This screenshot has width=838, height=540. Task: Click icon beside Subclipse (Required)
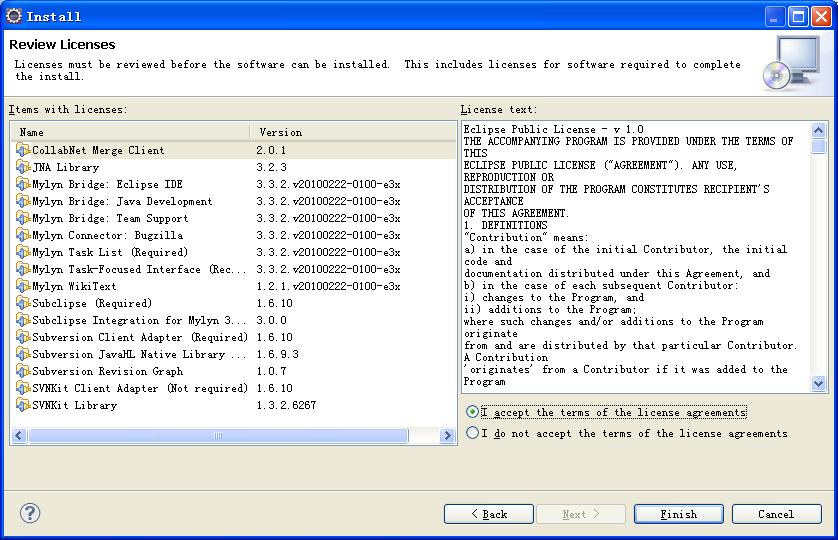click(x=22, y=303)
